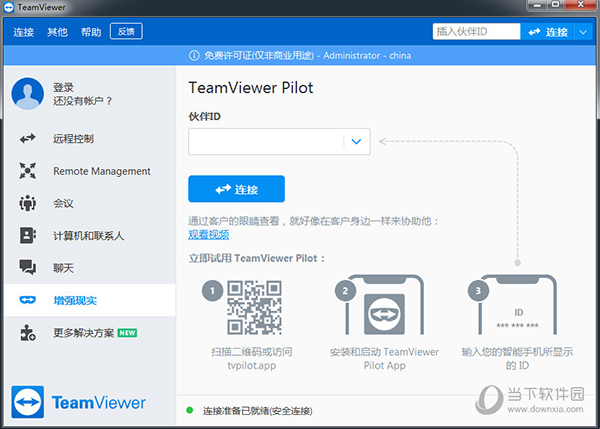Screen dimensions: 600x429
Task: Click the phone ID illustration in step 3
Action: point(517,305)
